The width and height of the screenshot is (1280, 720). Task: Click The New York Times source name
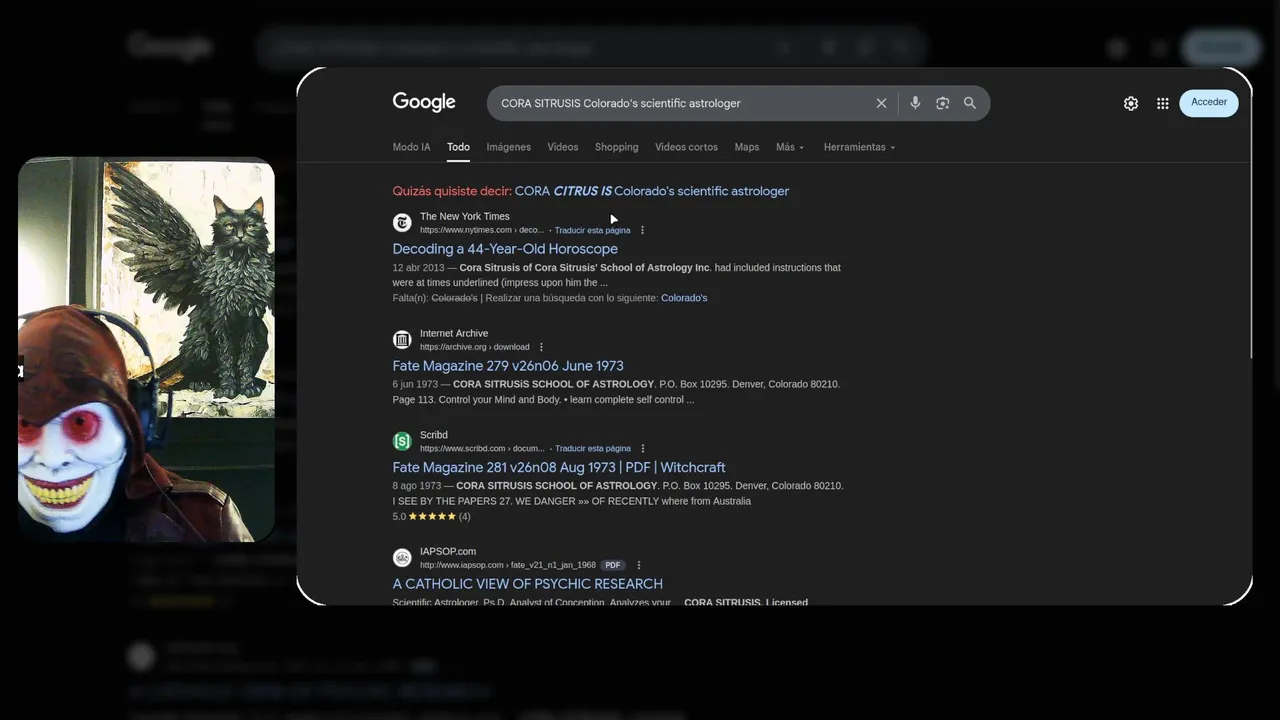click(x=464, y=216)
